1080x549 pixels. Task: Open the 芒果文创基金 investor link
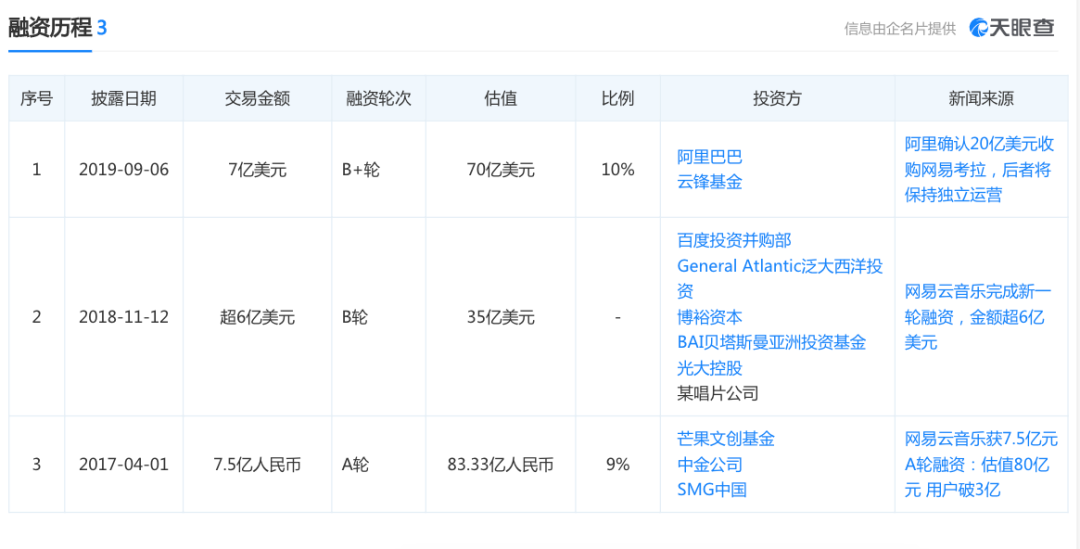(x=725, y=439)
